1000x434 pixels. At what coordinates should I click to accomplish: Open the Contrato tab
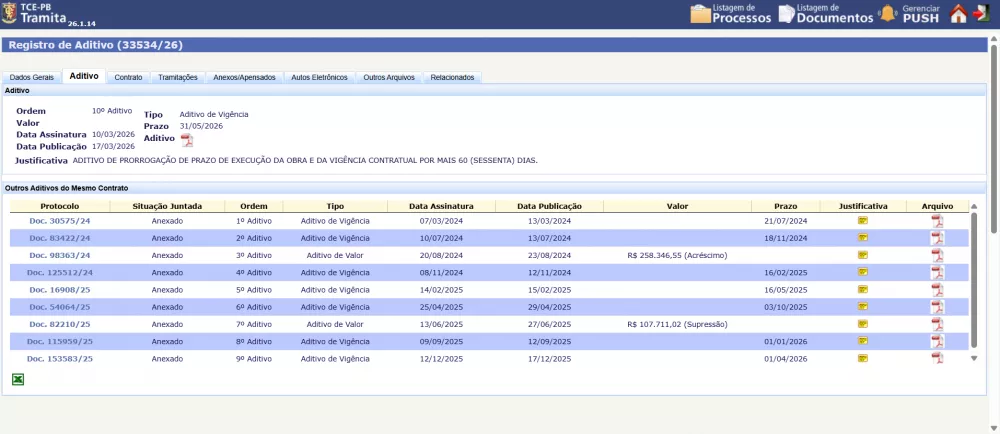[x=128, y=77]
